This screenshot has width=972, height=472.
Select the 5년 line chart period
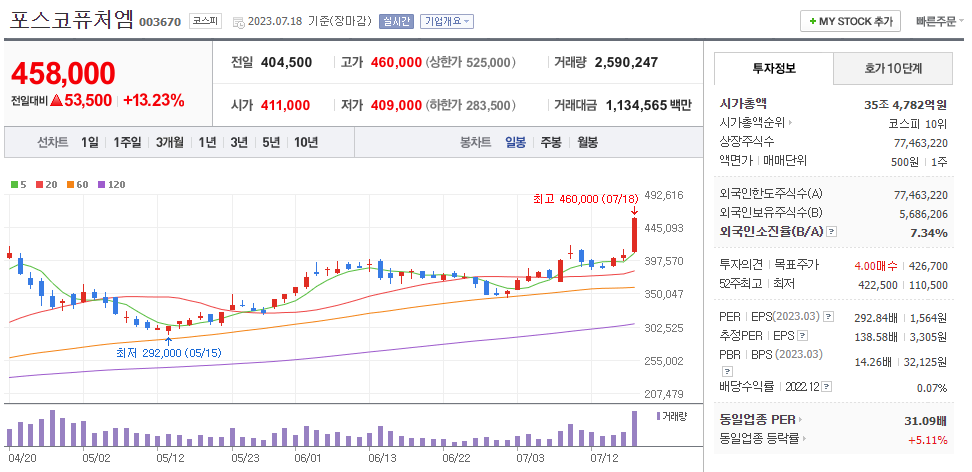point(271,143)
